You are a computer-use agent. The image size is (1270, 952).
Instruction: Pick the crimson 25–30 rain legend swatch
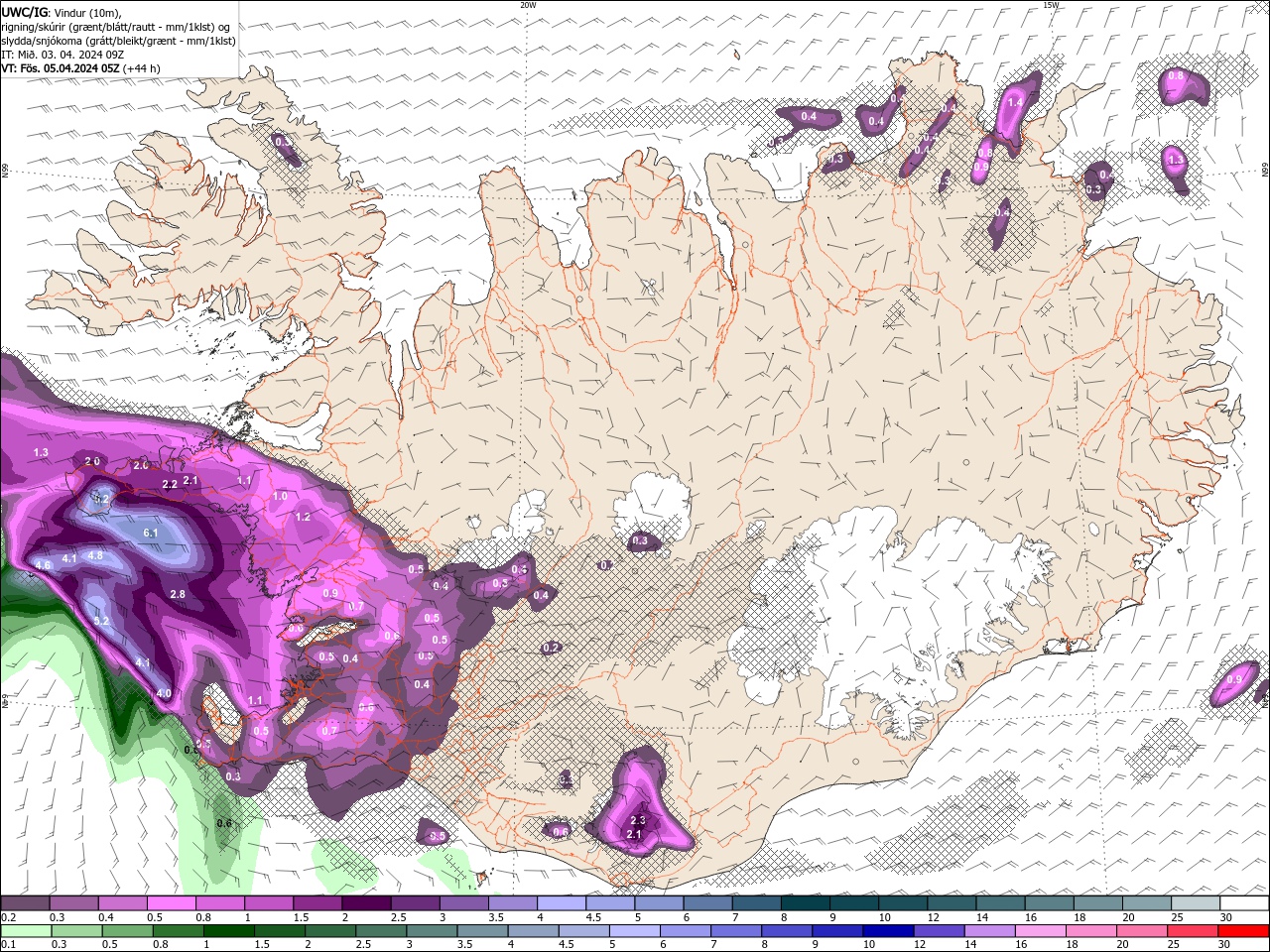(1194, 931)
